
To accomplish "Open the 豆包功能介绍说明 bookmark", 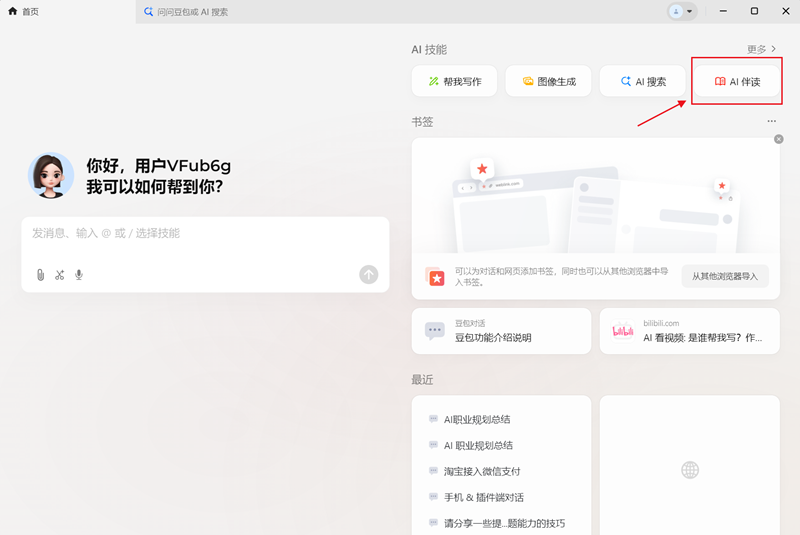I will [502, 331].
